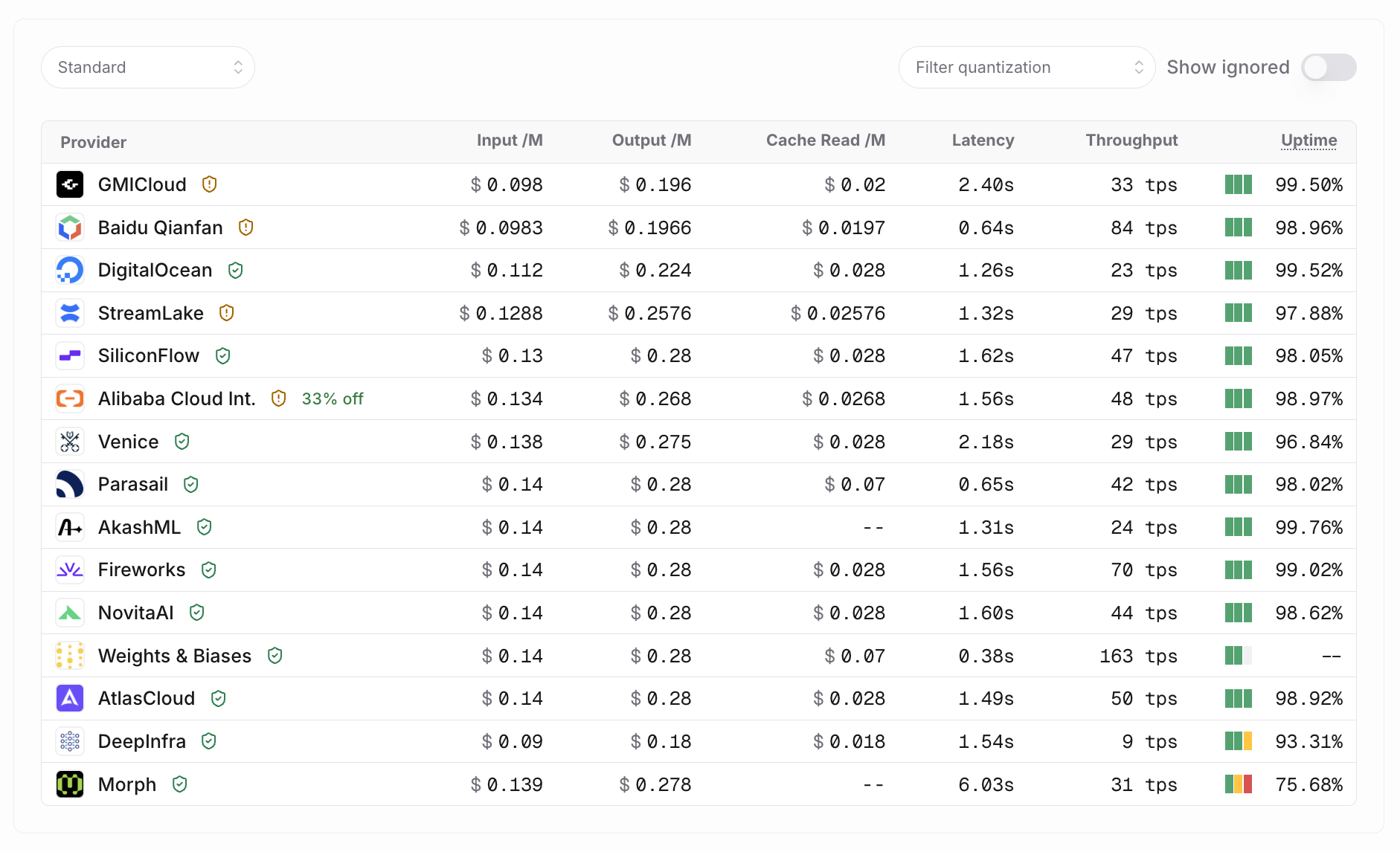Click the Cache Read /M column header
The width and height of the screenshot is (1400, 852).
click(826, 141)
